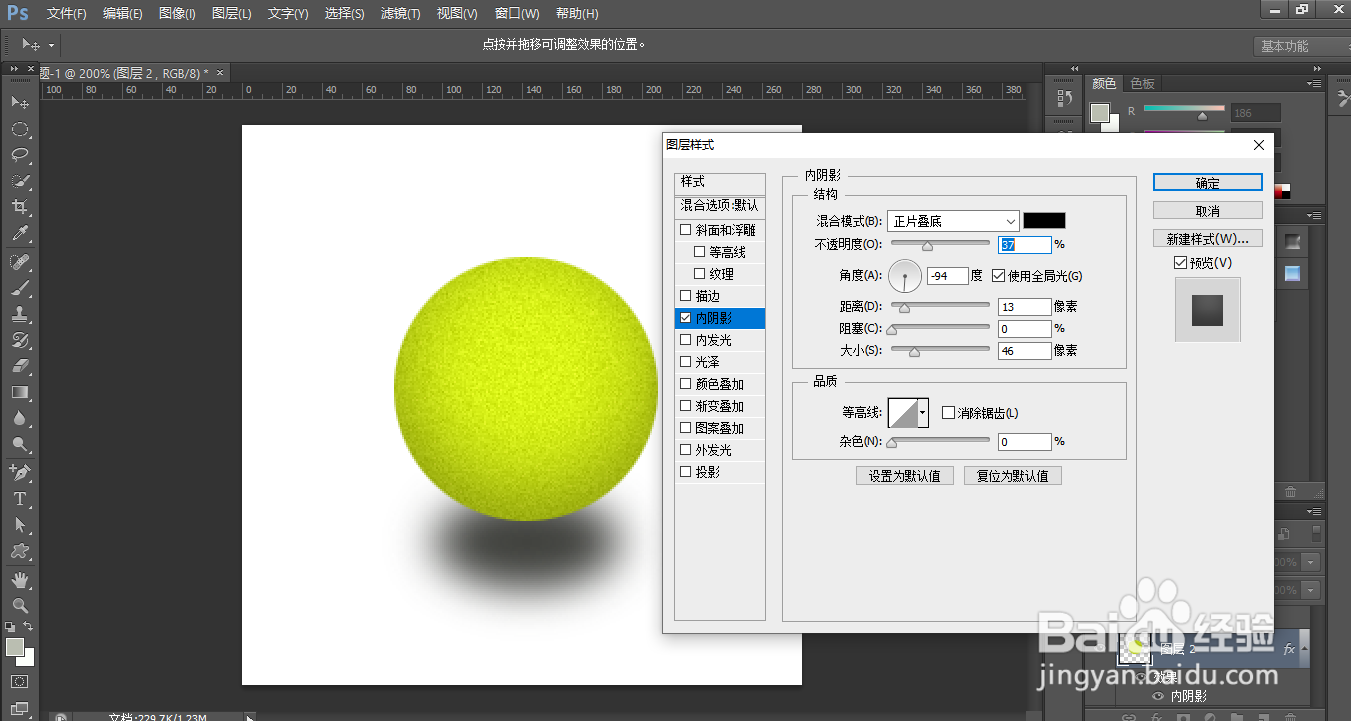The height and width of the screenshot is (721, 1351).
Task: Toggle the 消除锯齿 checkbox
Action: (948, 413)
